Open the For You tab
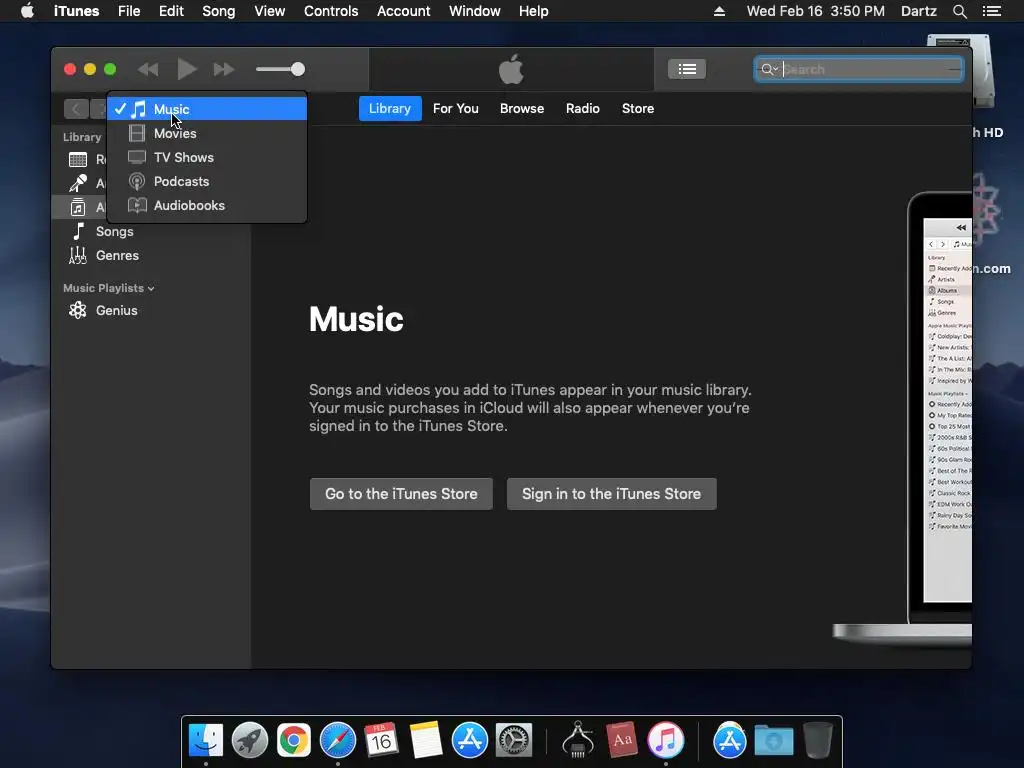 [x=456, y=108]
